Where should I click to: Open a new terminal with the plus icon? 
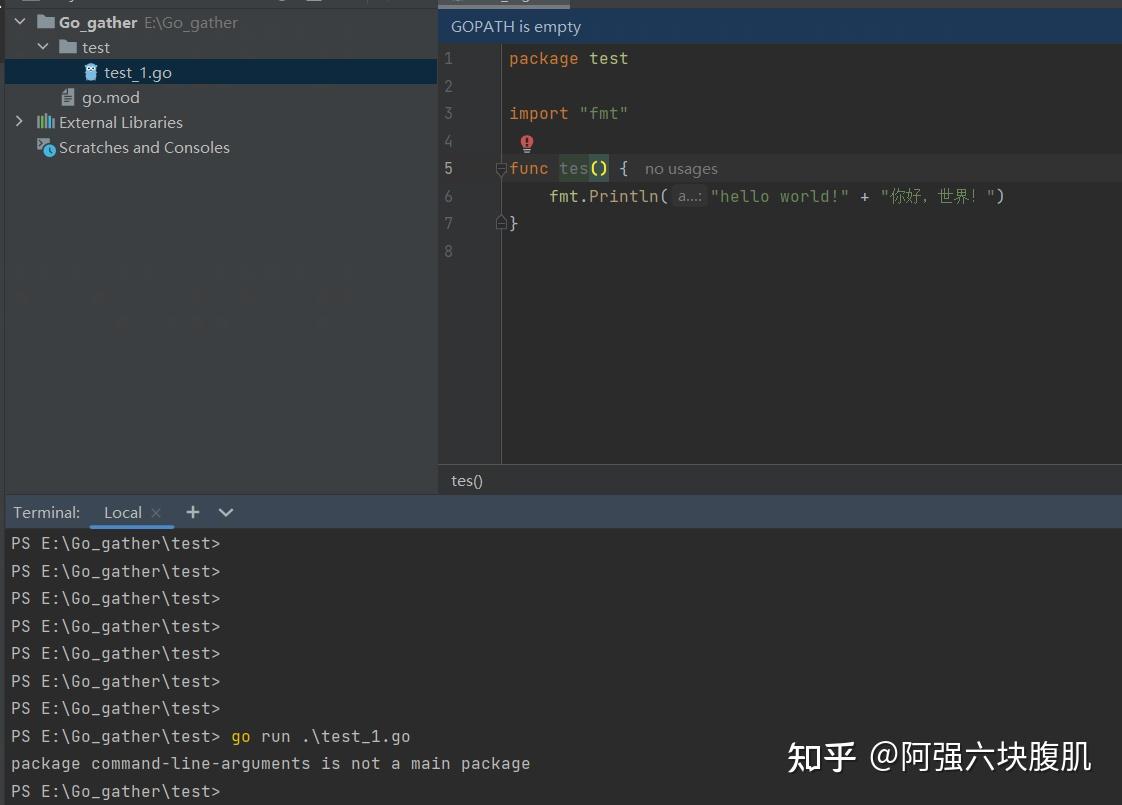click(192, 512)
